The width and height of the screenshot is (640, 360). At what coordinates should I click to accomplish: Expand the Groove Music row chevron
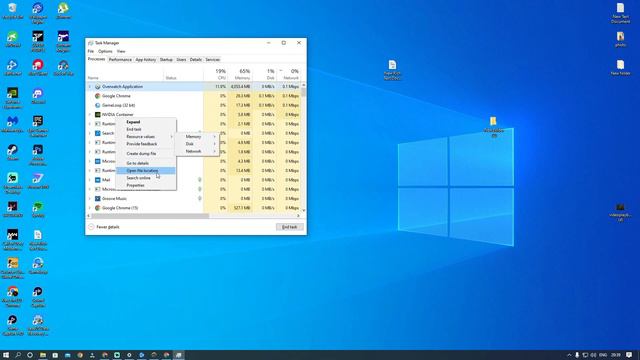tap(90, 199)
